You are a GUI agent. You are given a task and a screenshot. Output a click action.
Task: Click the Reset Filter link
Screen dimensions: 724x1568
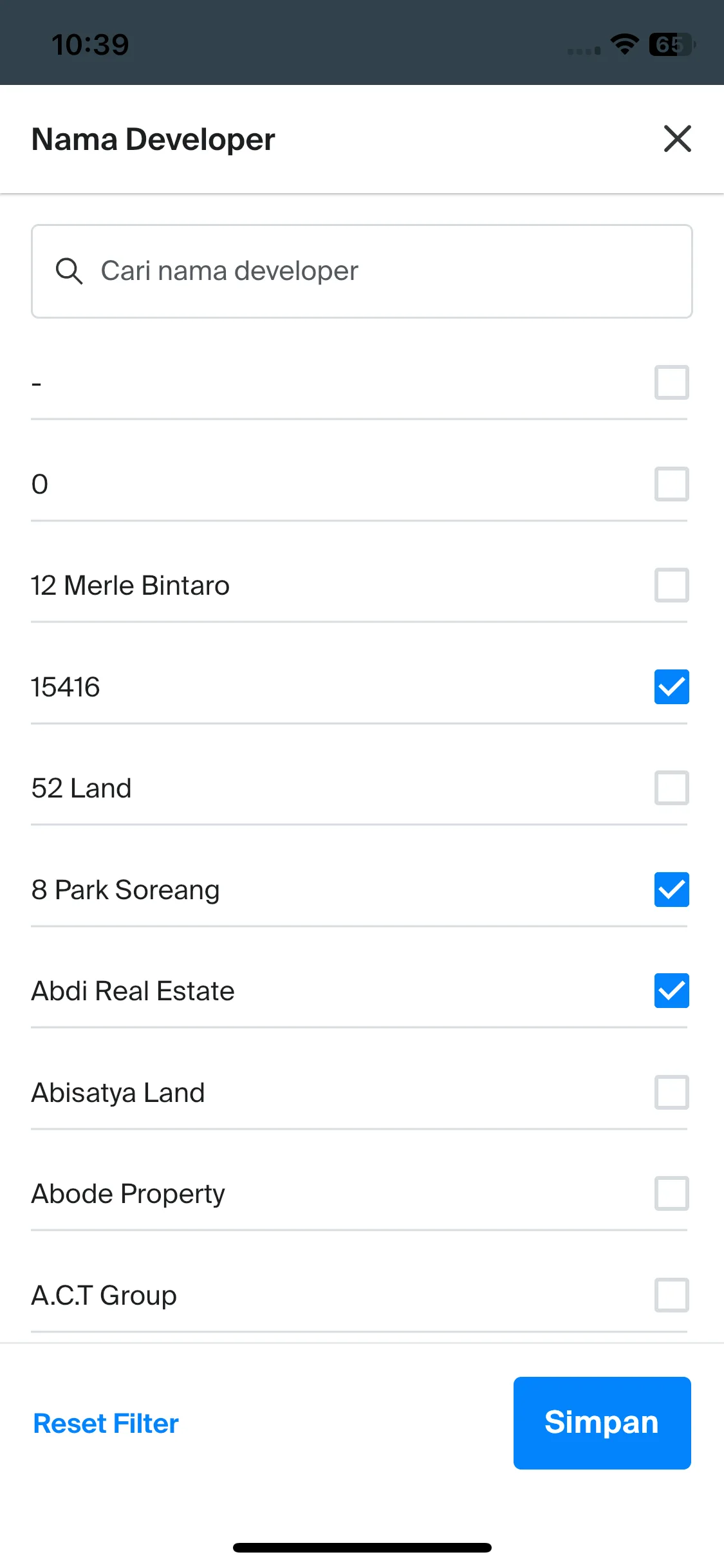106,1423
